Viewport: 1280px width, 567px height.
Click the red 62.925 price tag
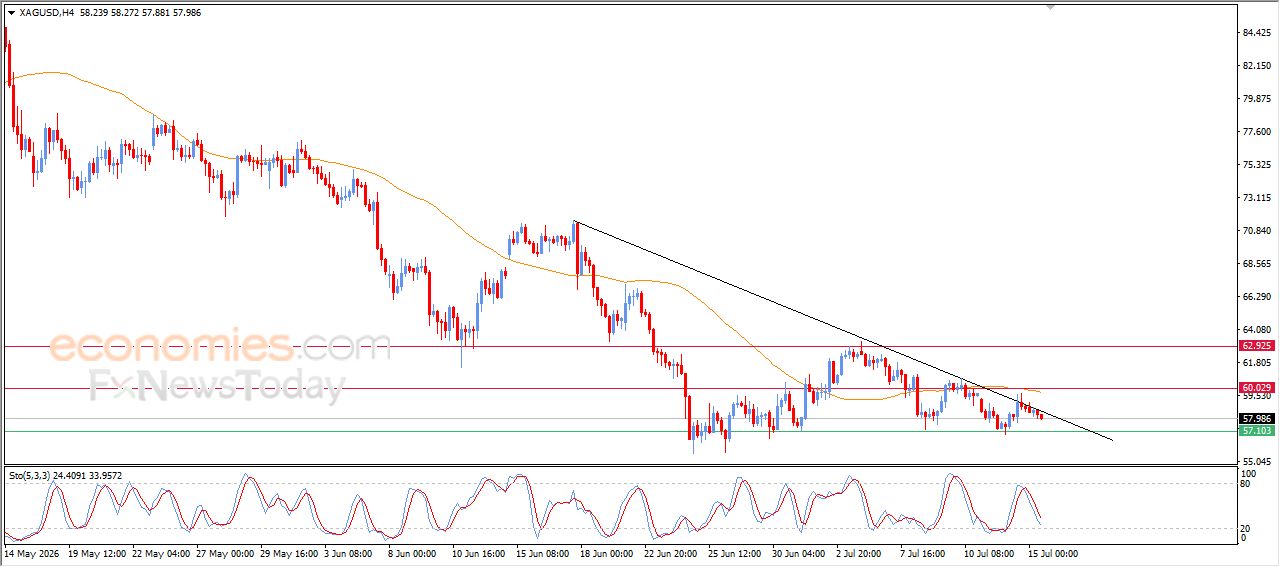[1256, 346]
